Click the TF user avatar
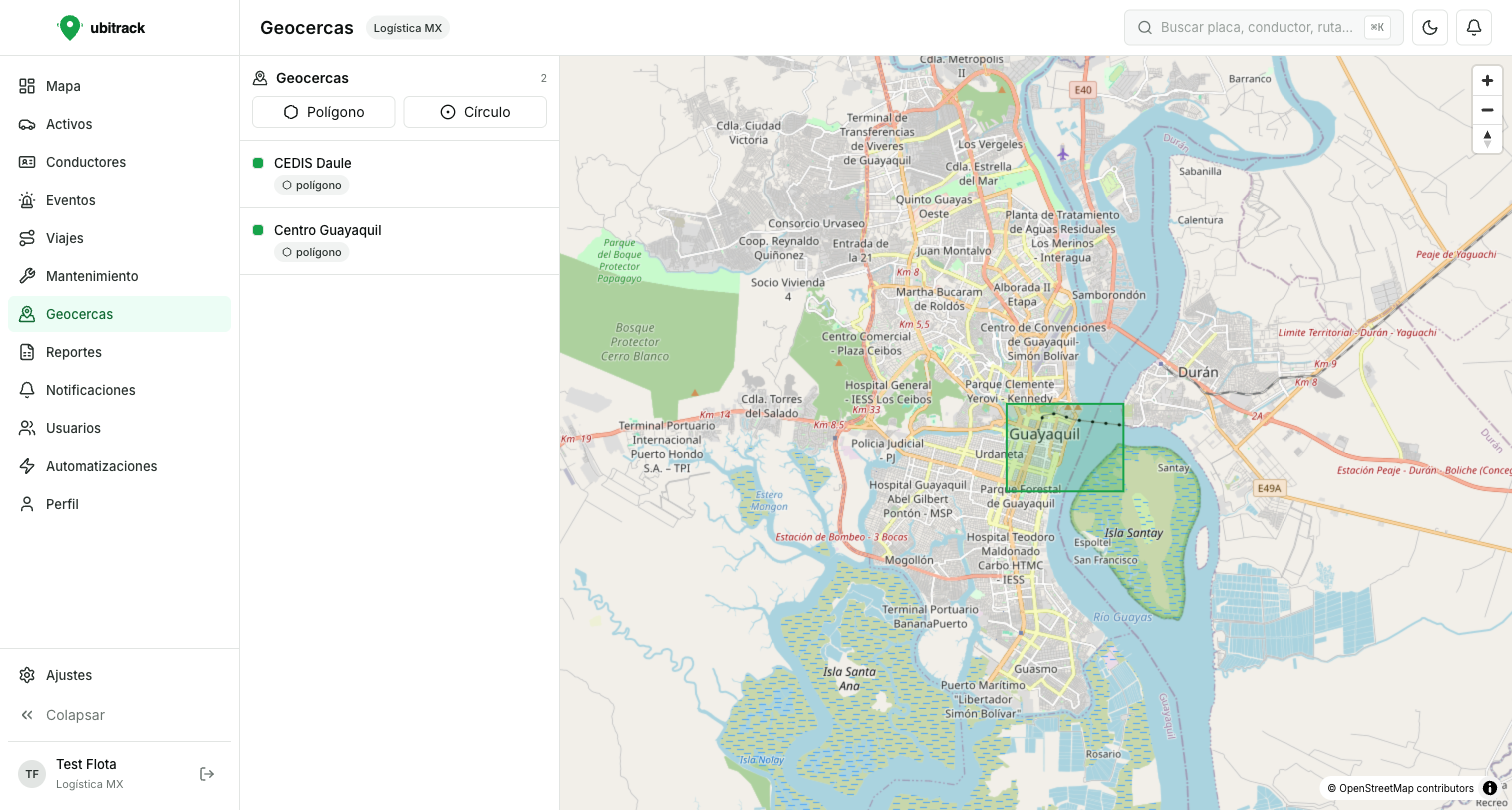1512x810 pixels. [32, 774]
